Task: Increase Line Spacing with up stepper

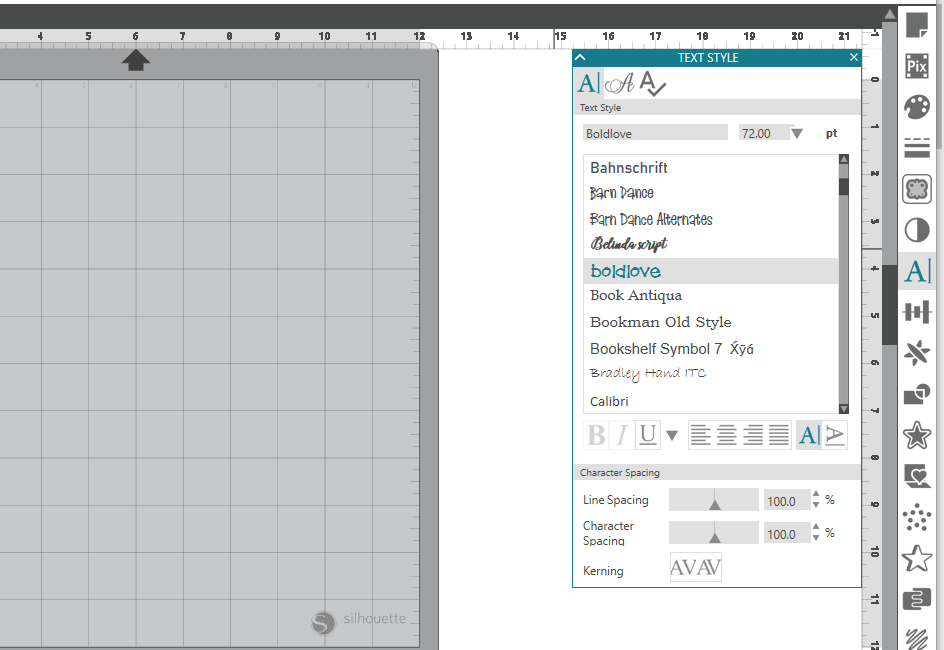Action: (x=816, y=494)
